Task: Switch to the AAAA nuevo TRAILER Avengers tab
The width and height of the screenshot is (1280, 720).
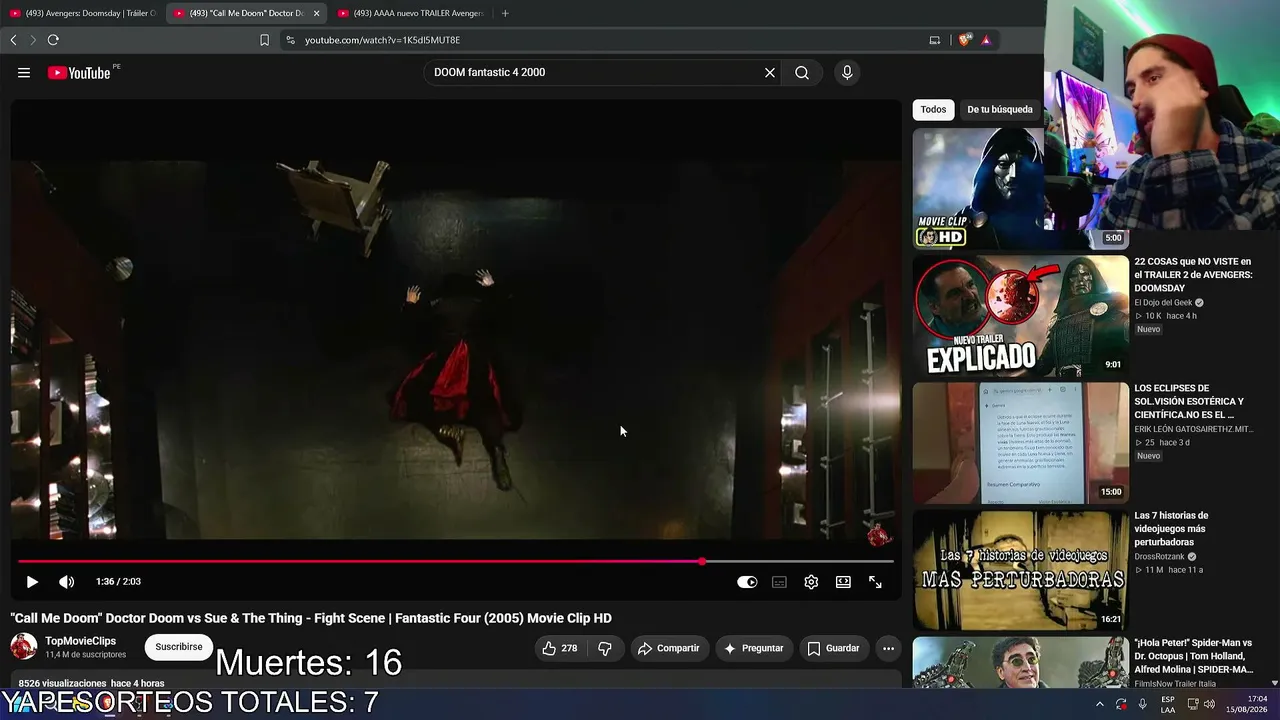Action: tap(410, 13)
